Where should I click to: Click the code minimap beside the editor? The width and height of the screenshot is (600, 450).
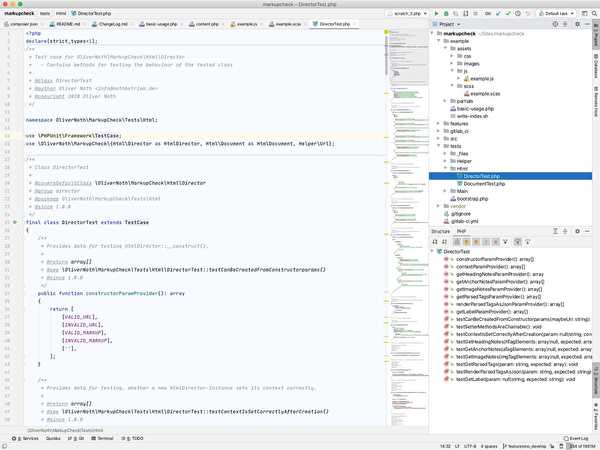click(409, 228)
